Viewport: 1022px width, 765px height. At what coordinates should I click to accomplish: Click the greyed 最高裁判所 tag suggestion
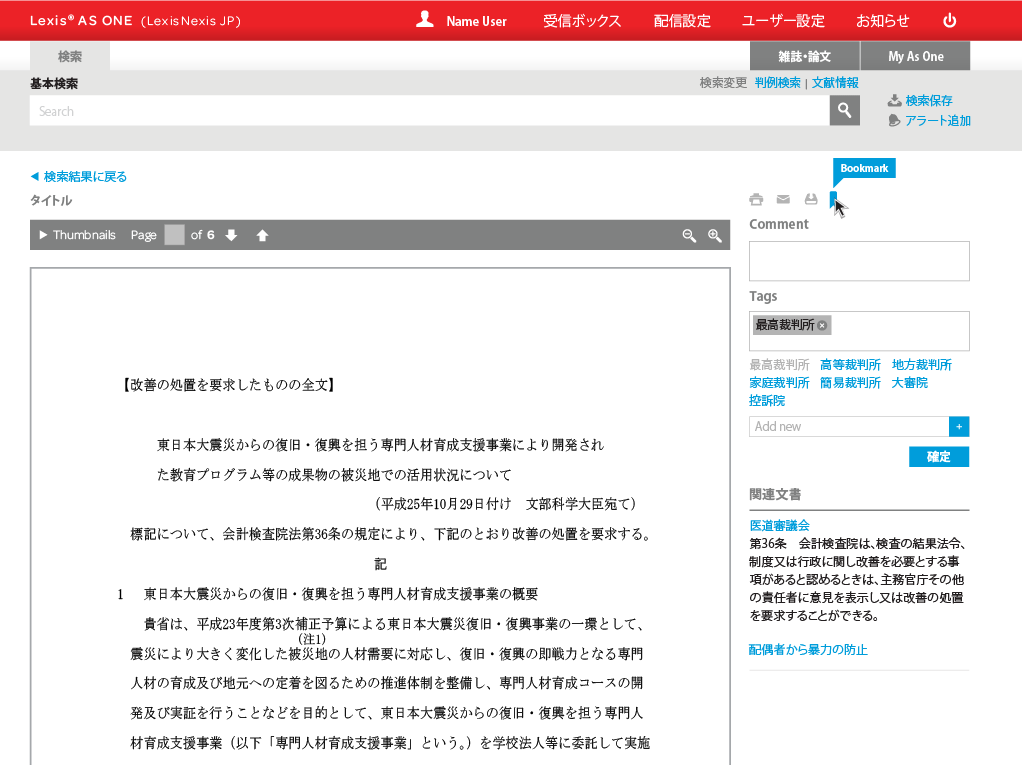point(779,365)
